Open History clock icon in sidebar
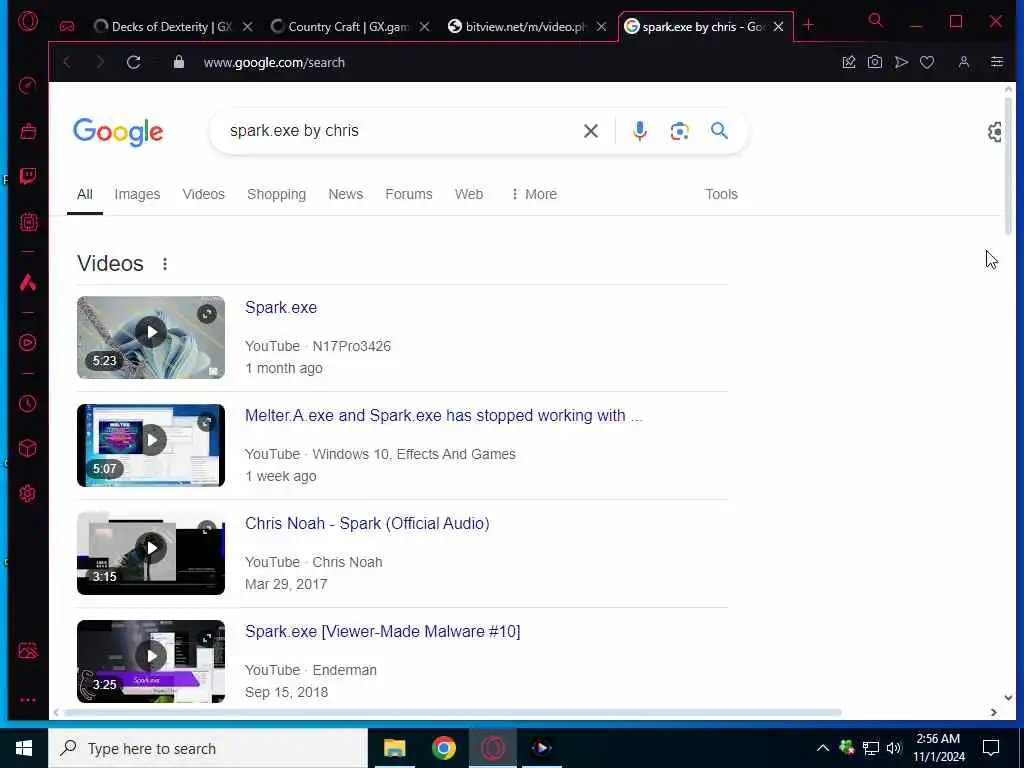1024x768 pixels. click(x=27, y=404)
